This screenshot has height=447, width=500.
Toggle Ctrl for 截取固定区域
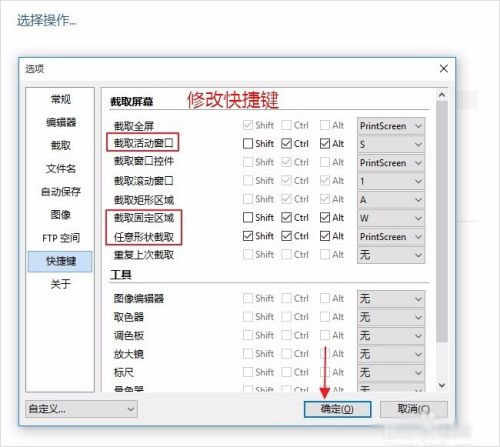[286, 218]
